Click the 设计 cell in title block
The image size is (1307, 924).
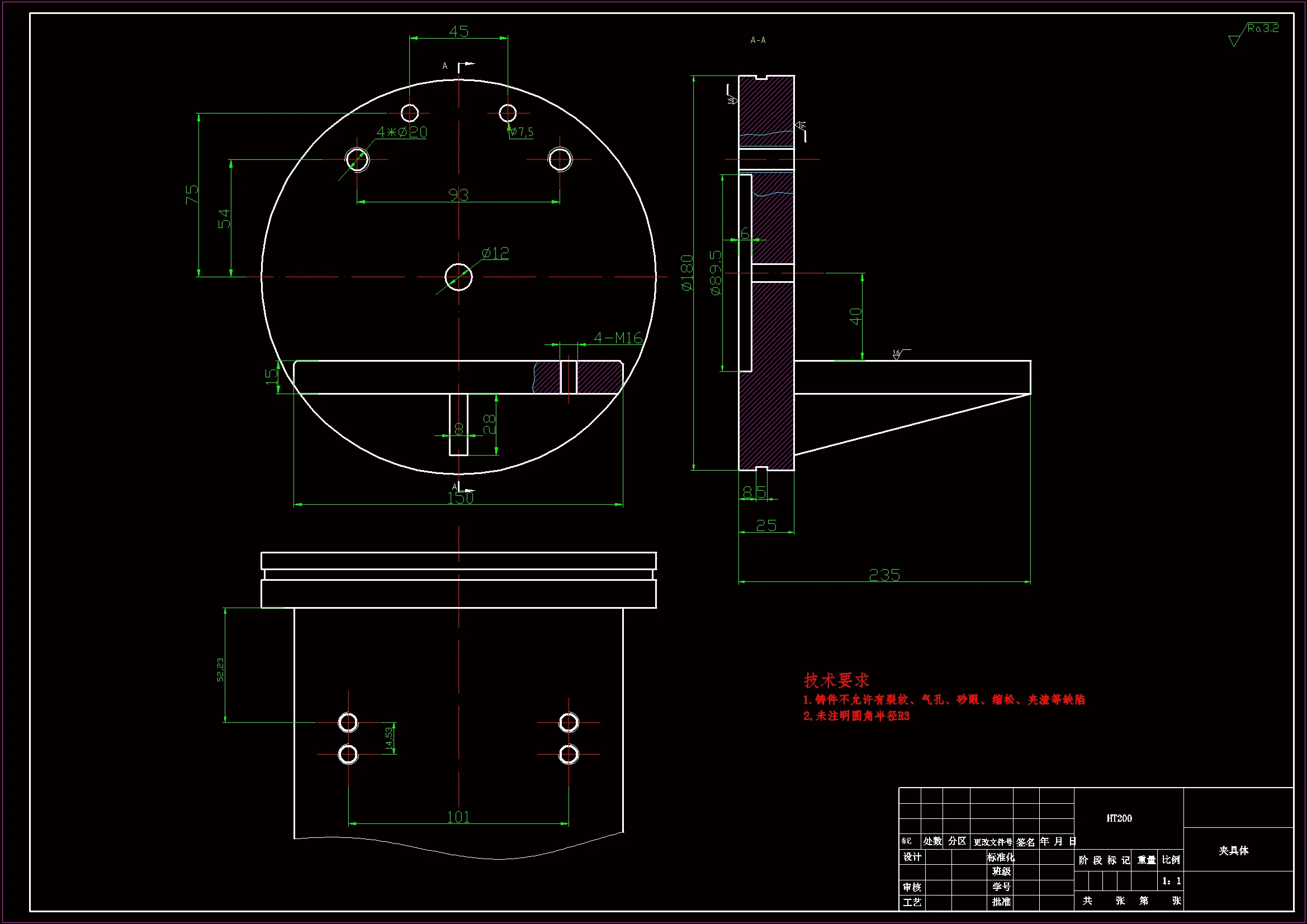912,857
